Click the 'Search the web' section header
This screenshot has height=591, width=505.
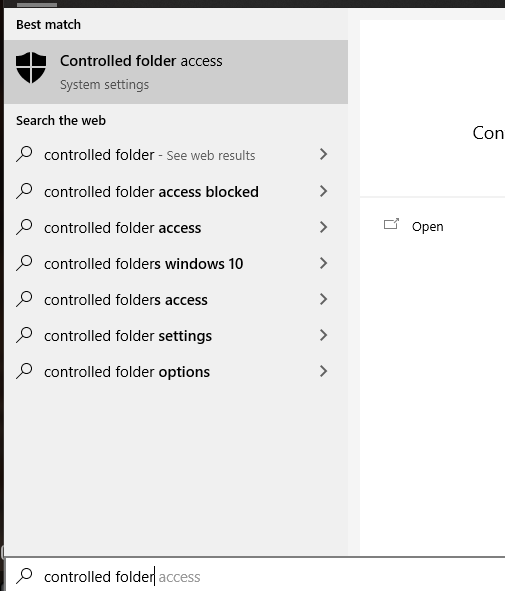pyautogui.click(x=61, y=121)
